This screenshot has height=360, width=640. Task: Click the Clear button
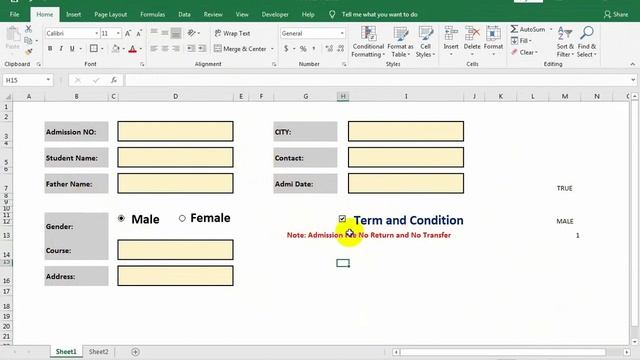click(524, 52)
